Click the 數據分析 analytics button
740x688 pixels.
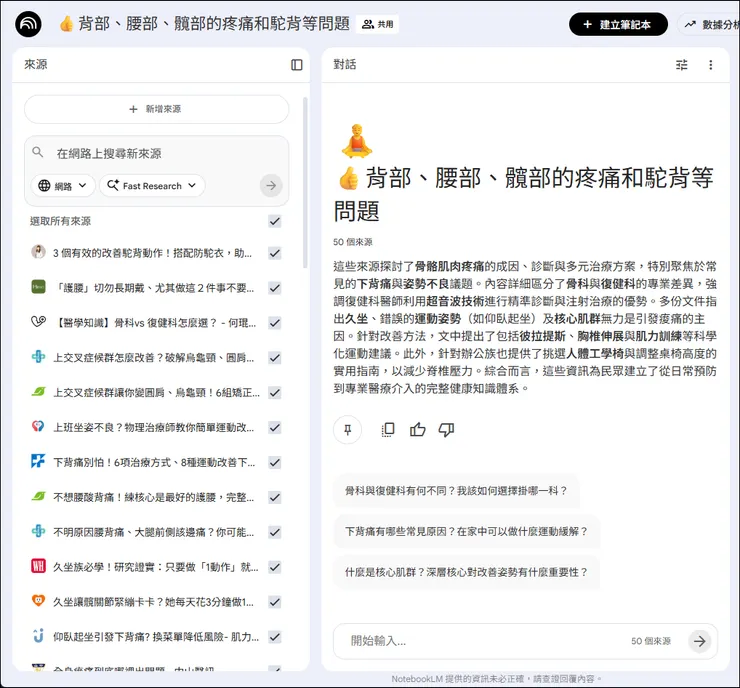(710, 24)
